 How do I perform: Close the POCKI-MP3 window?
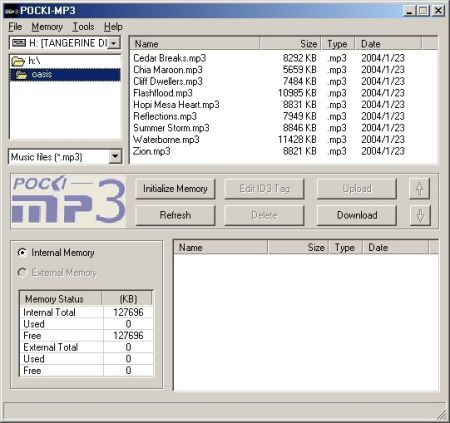coord(438,11)
